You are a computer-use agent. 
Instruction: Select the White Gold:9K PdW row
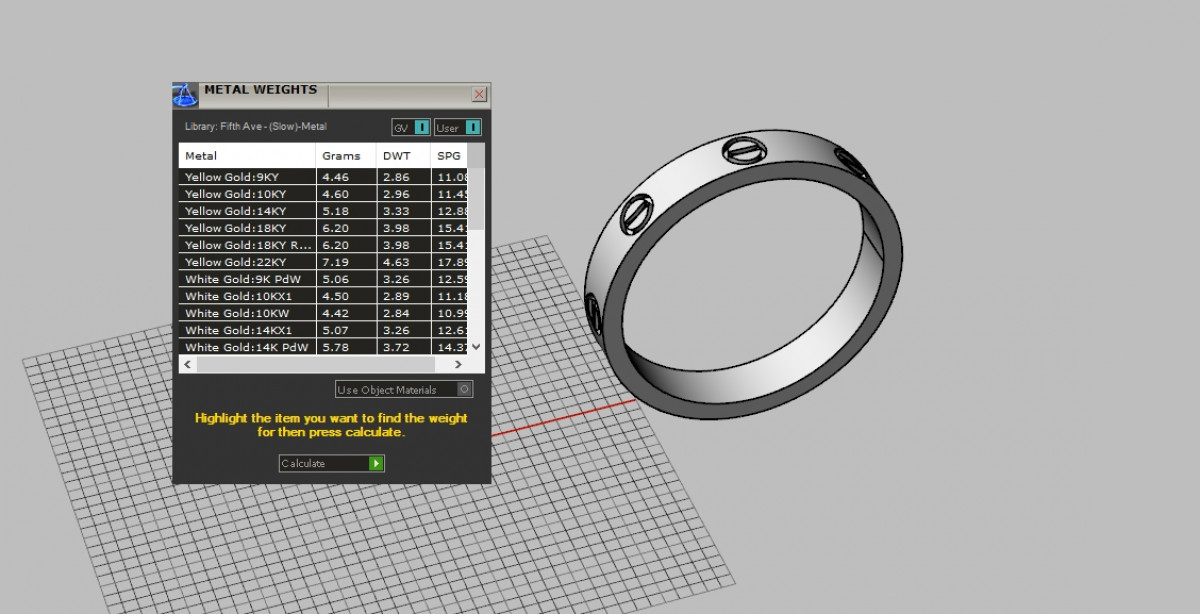tap(247, 279)
